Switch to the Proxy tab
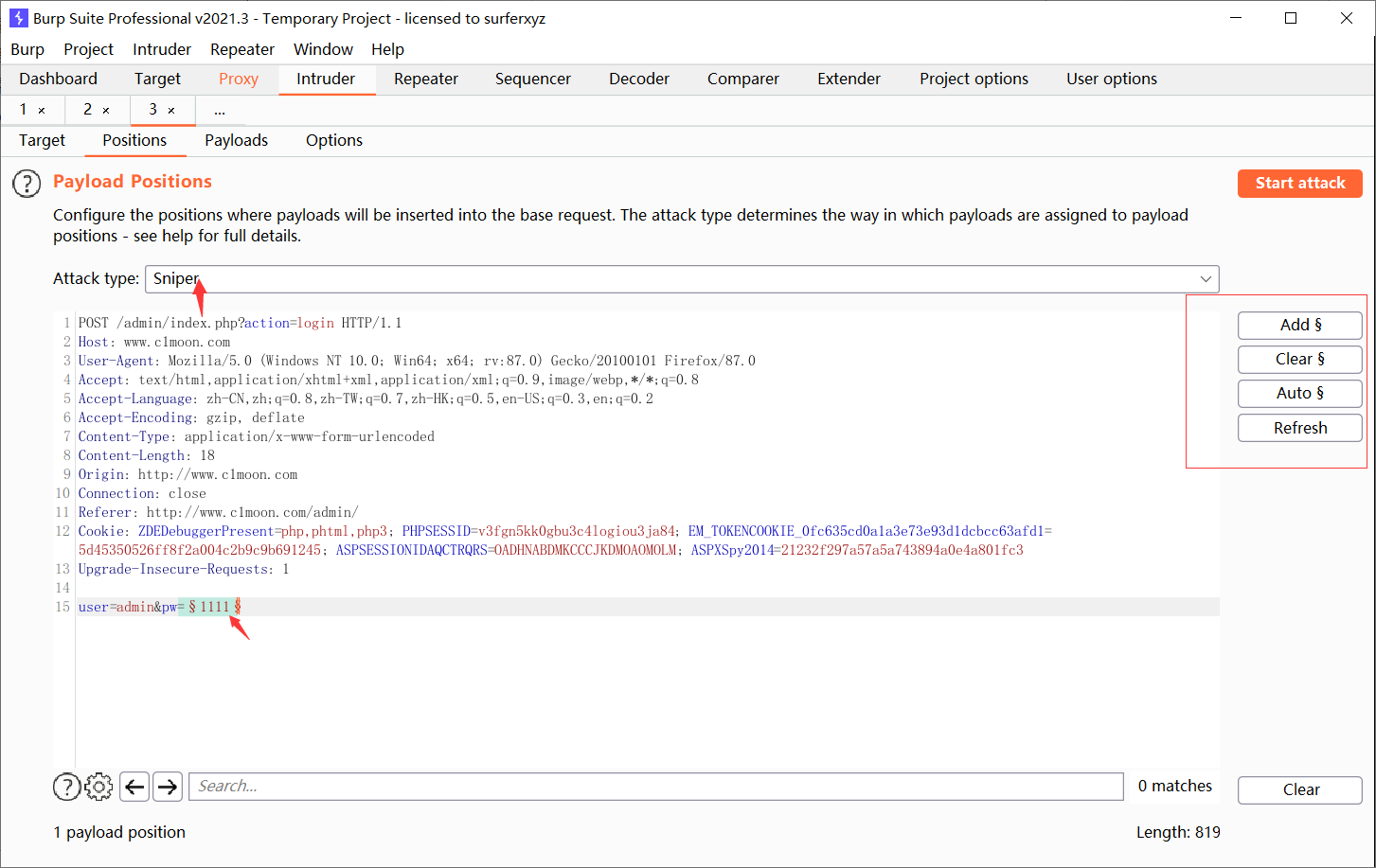The height and width of the screenshot is (868, 1376). (239, 80)
